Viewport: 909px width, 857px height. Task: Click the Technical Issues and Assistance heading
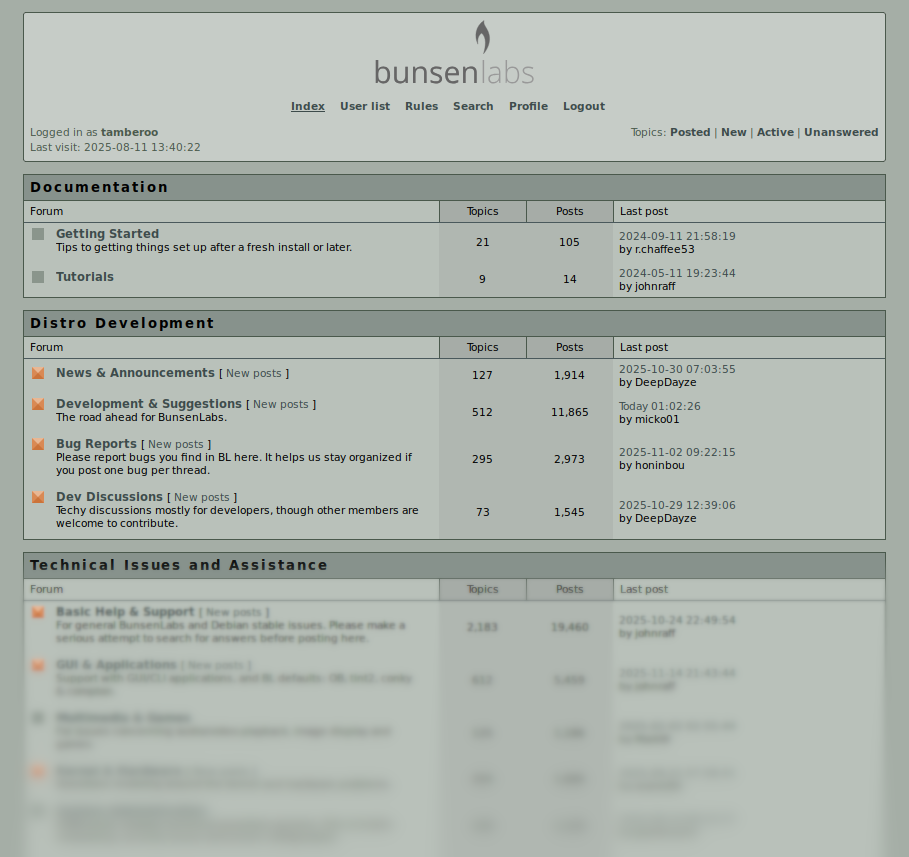[179, 565]
